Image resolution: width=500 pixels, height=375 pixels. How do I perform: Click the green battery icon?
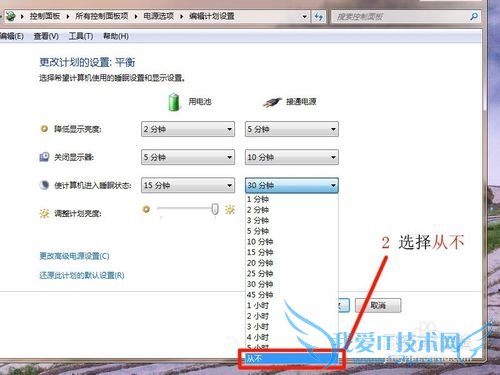pos(173,102)
